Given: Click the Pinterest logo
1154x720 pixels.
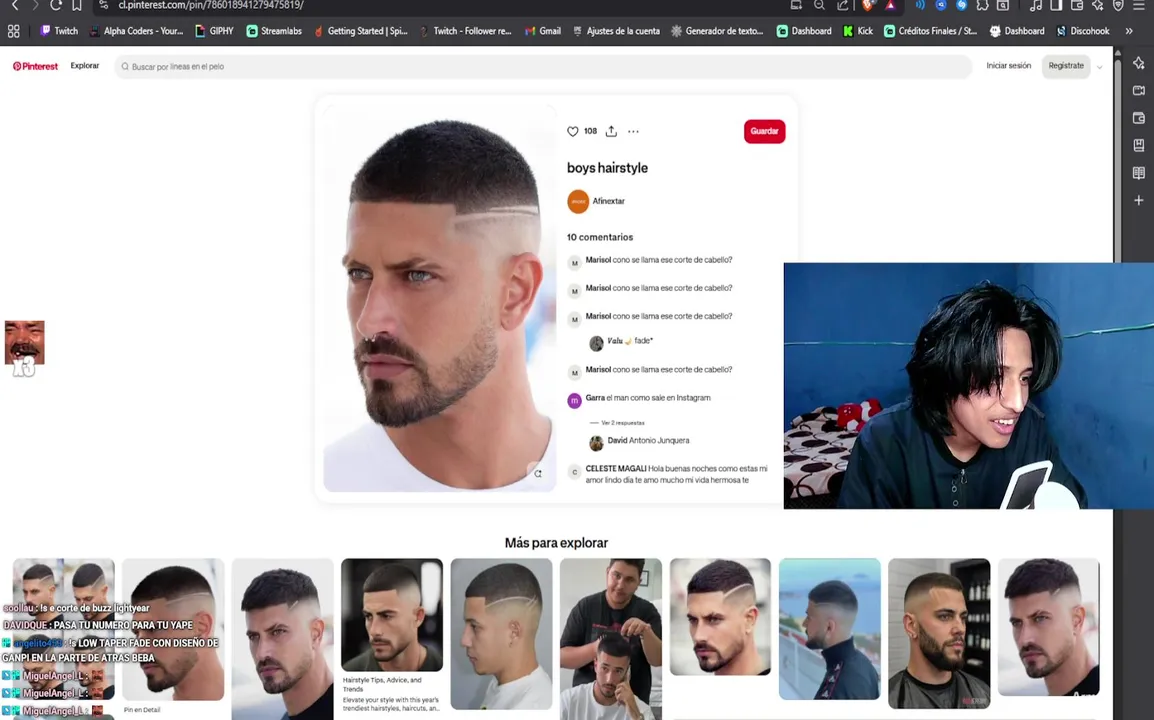Looking at the screenshot, I should pos(35,66).
